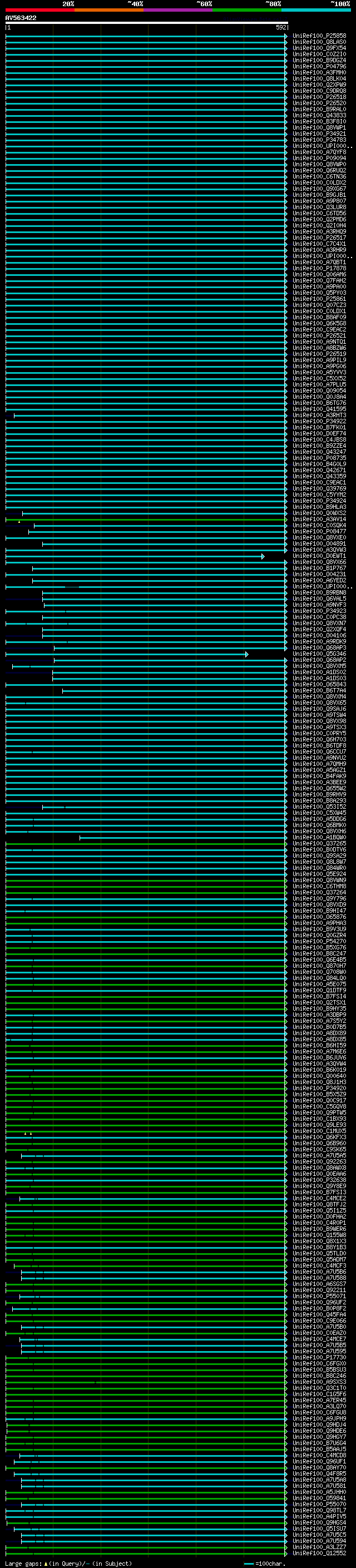Image resolution: width=356 pixels, height=1568 pixels.
Task: Select the query name AV563422
Action: pos(21,18)
